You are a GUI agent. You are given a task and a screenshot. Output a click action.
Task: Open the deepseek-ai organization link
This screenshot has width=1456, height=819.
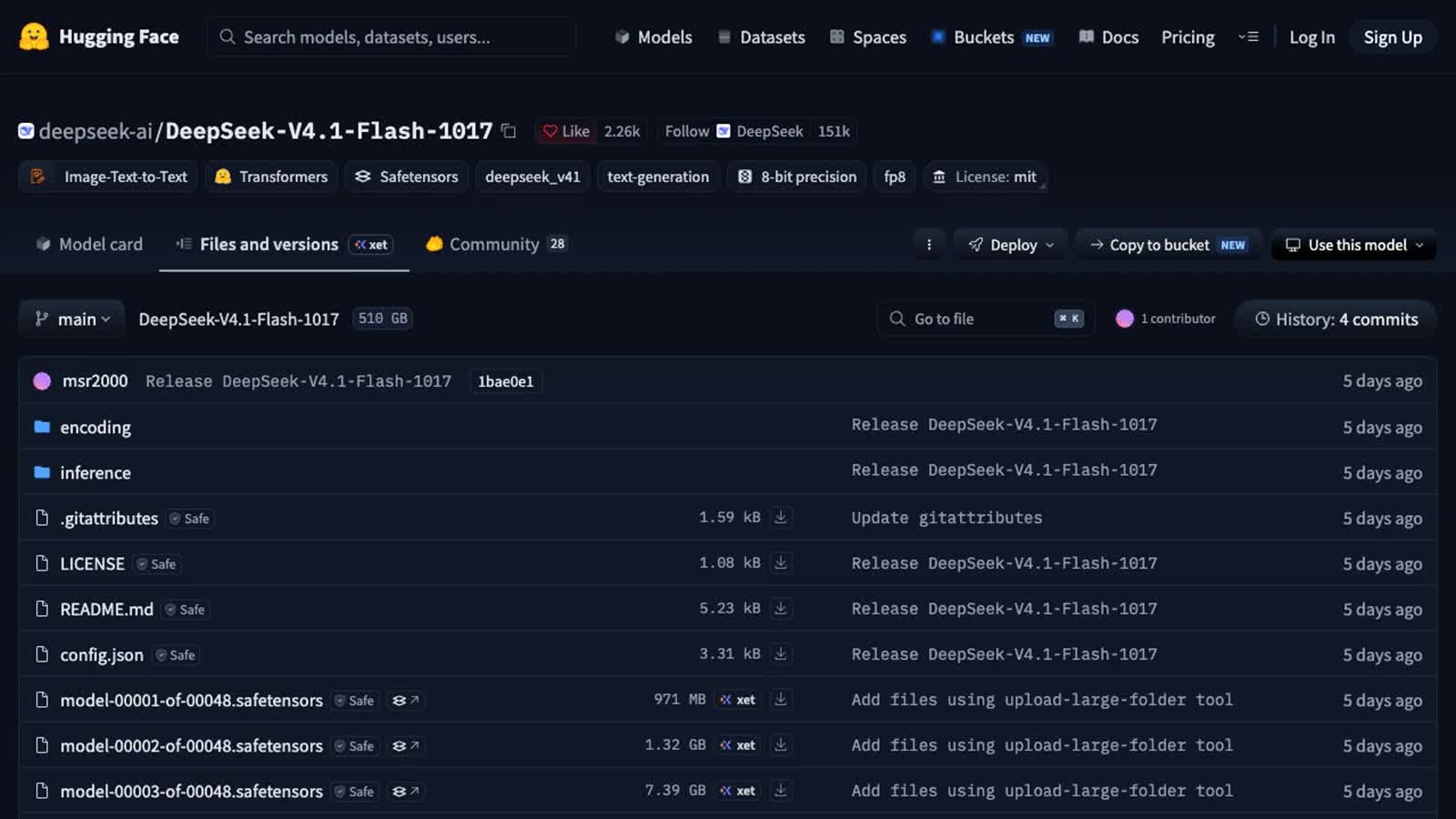[x=96, y=131]
